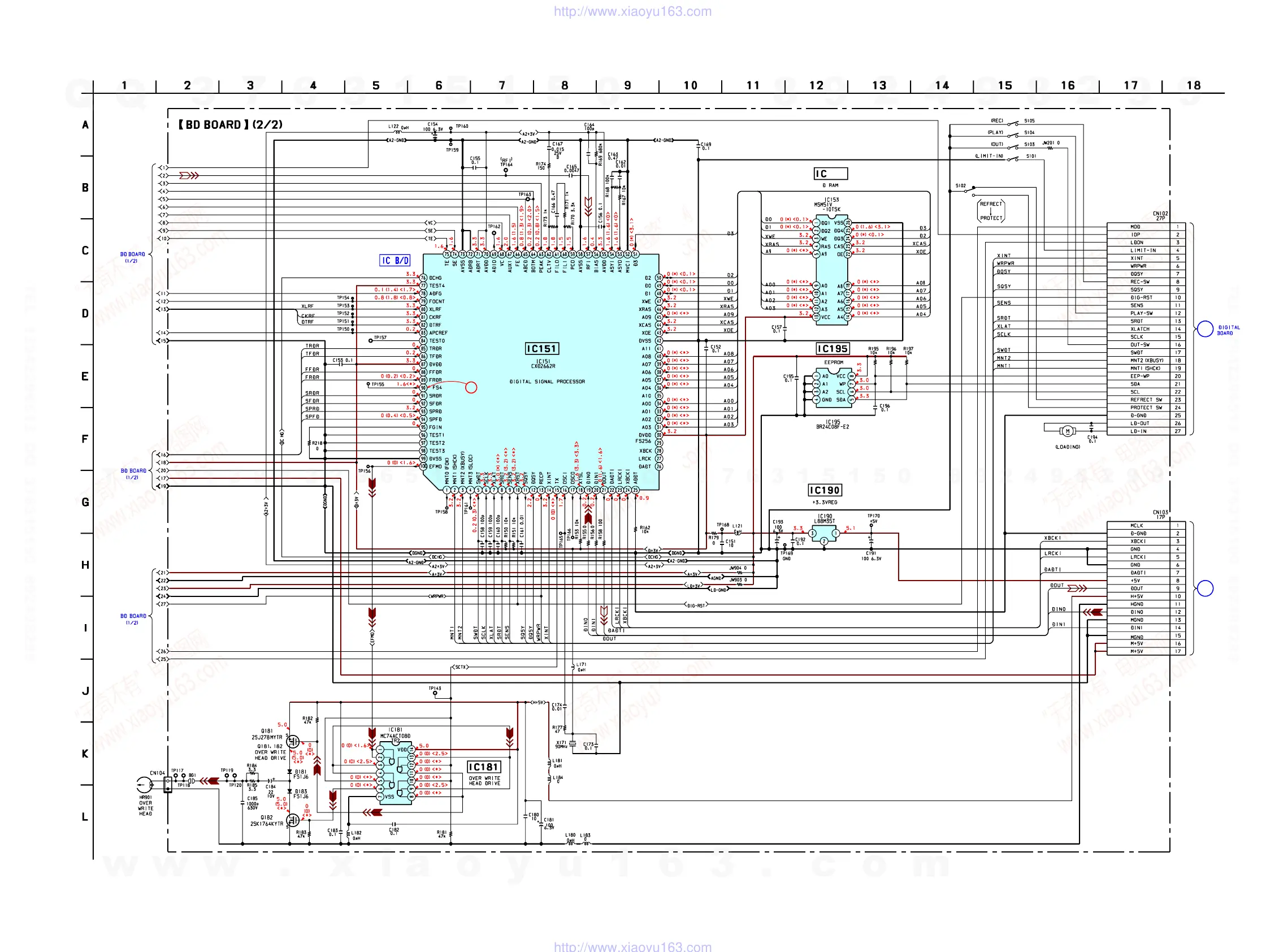
Task: Click the IC151 label box
Action: tap(541, 349)
